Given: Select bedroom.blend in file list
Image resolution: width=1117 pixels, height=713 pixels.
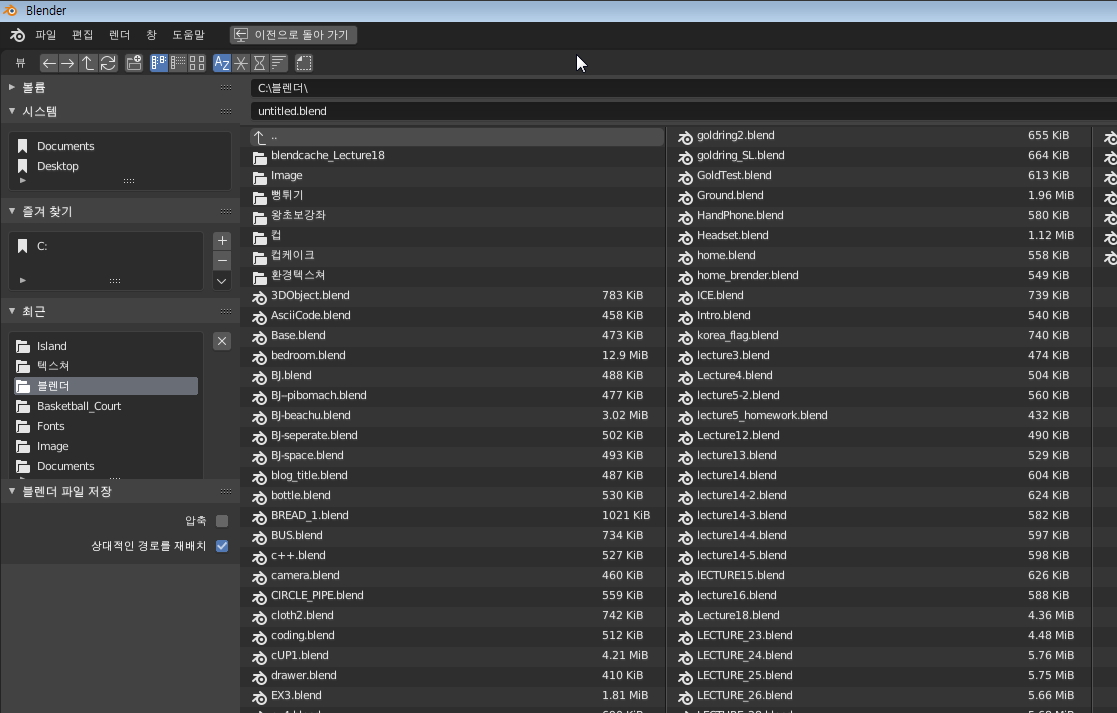Looking at the screenshot, I should tap(457, 355).
